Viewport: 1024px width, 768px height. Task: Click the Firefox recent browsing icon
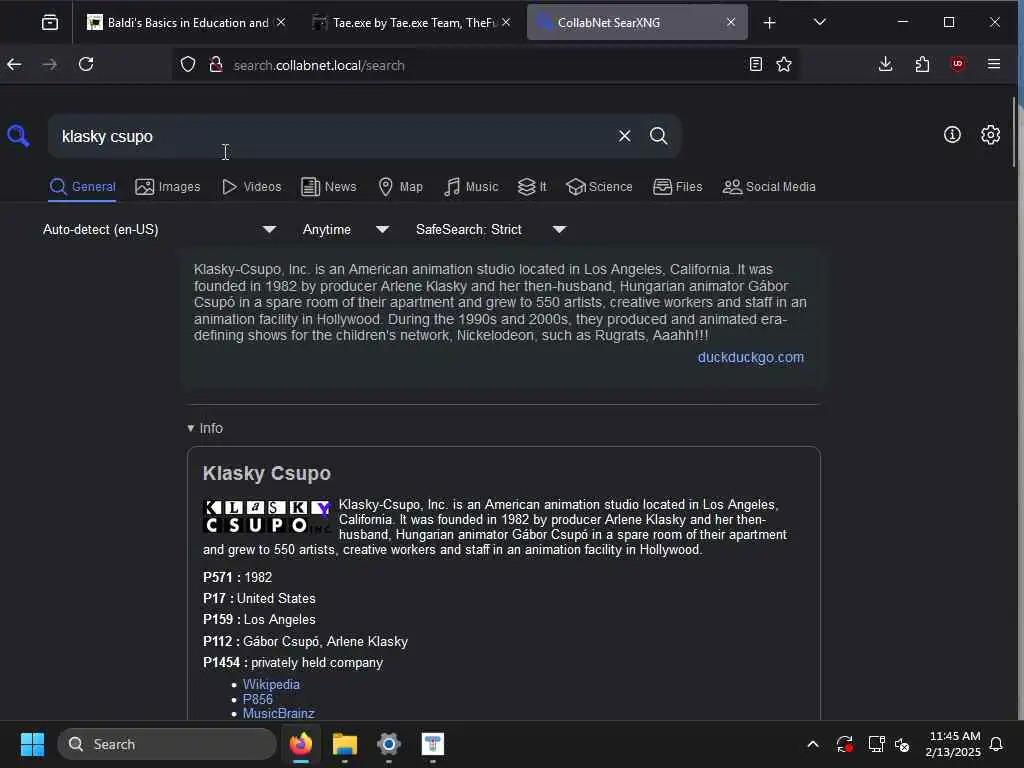click(x=50, y=22)
